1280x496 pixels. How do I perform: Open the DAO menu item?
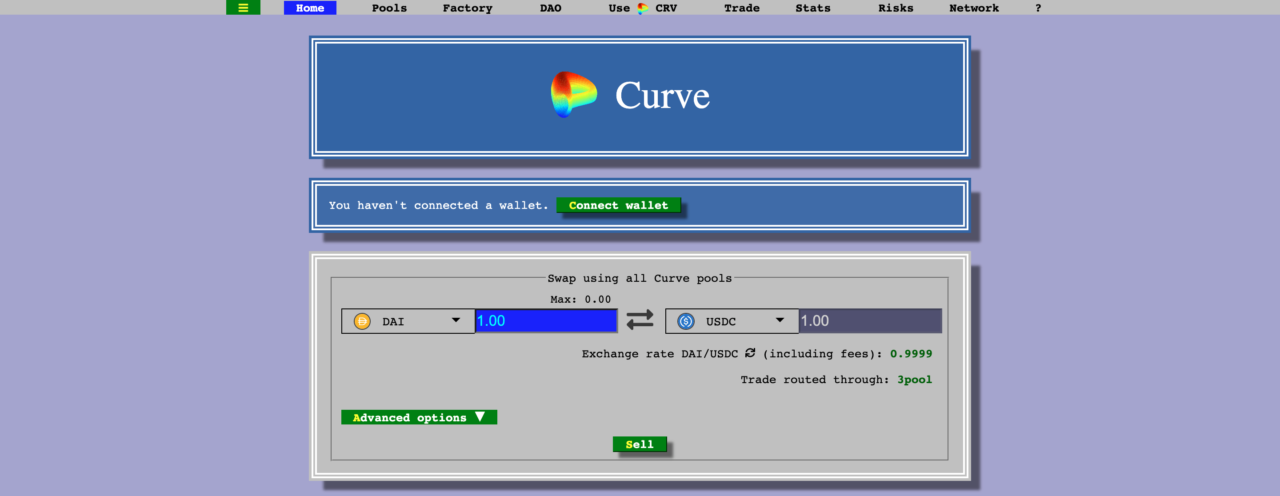coord(550,8)
